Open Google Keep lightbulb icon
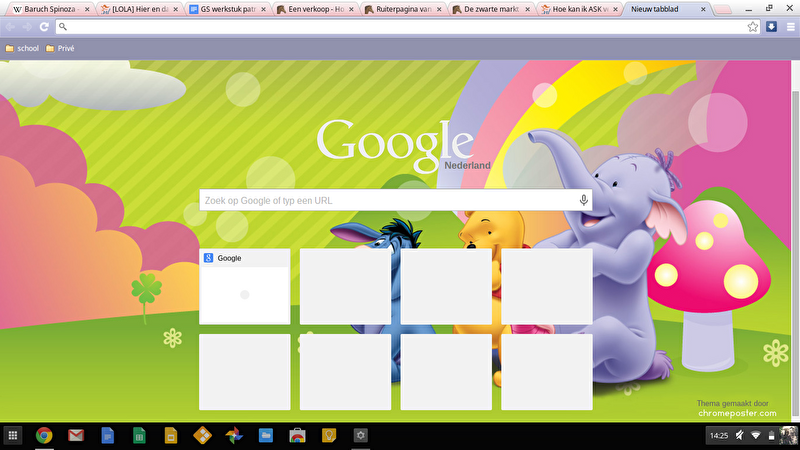Screen dimensions: 800x450 click(x=329, y=435)
